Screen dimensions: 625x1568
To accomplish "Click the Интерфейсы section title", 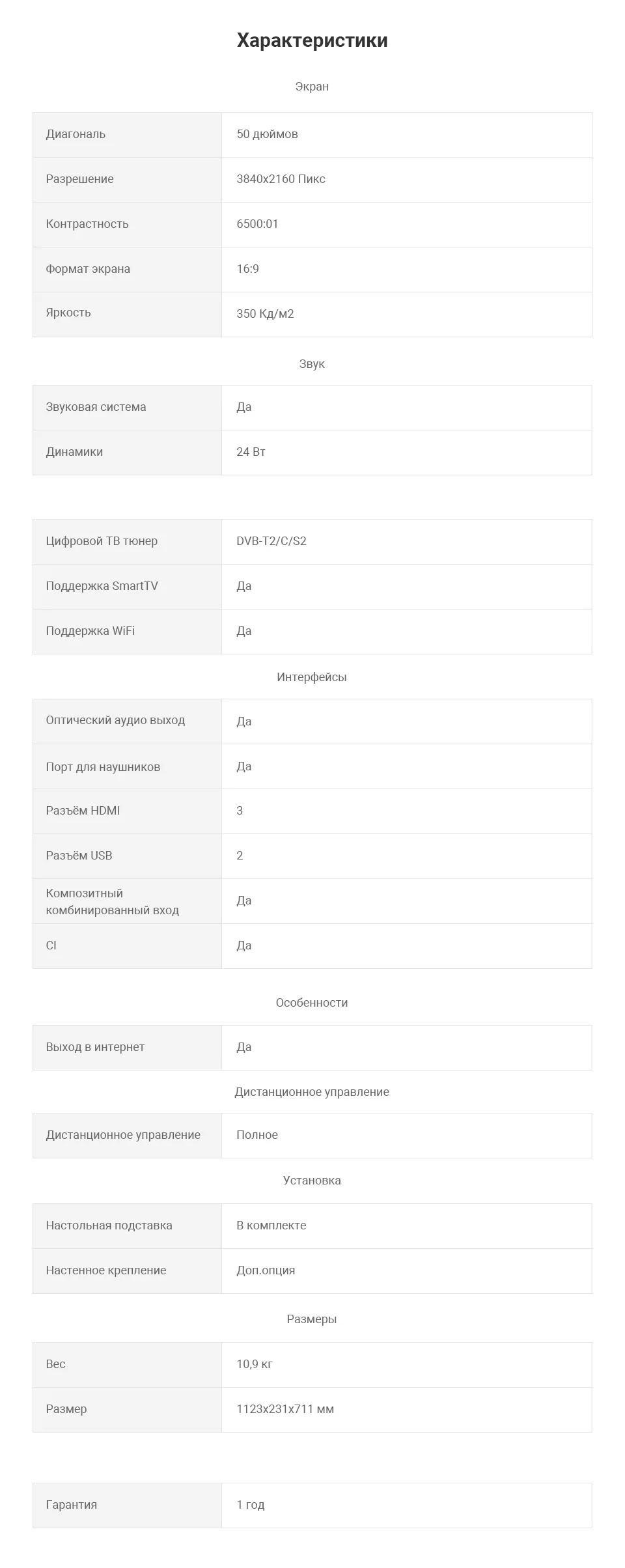I will (312, 677).
